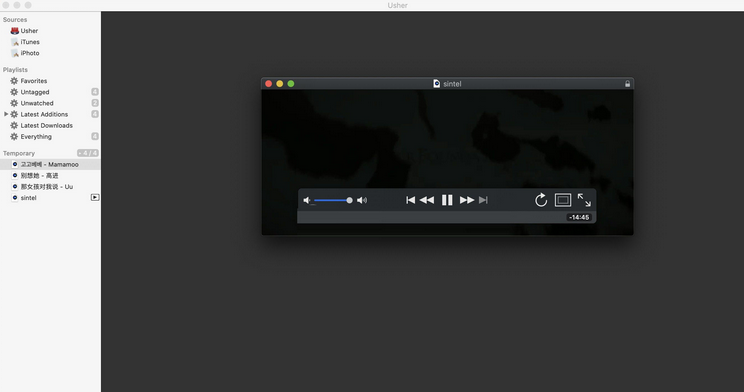
Task: Expand the Latest Additions disclosure triangle
Action: coord(6,114)
